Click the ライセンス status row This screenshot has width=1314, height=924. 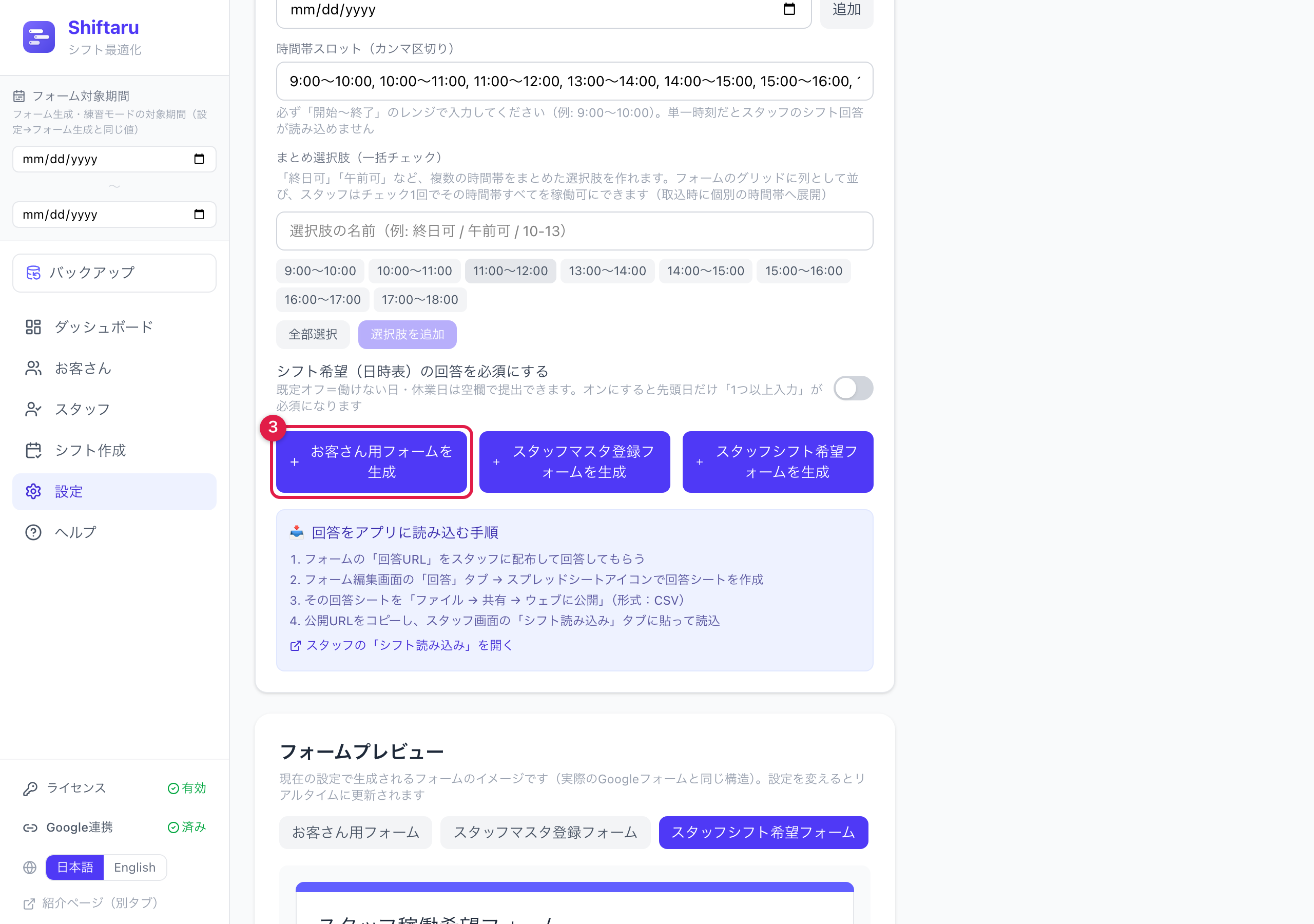pos(114,788)
